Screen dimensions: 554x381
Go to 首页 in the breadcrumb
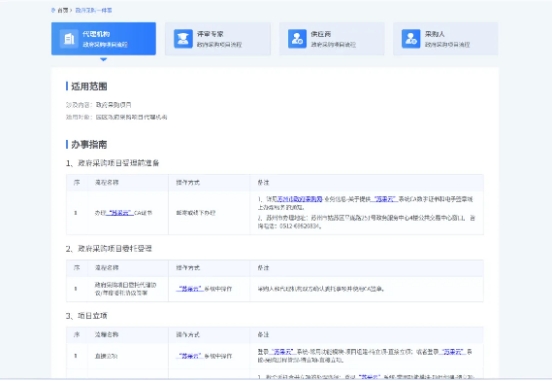63,10
